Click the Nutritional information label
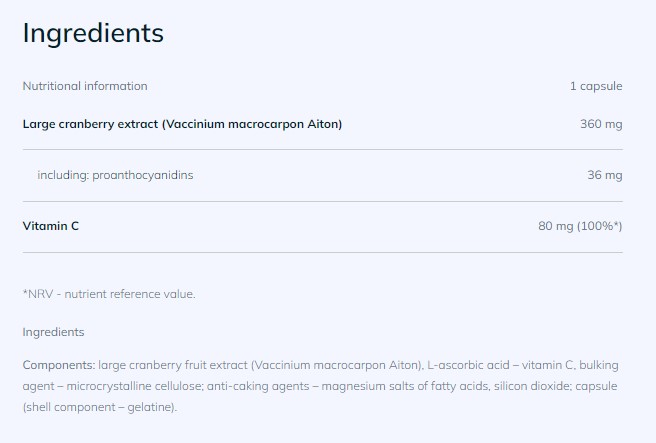Screen dimensions: 656x443 85,86
